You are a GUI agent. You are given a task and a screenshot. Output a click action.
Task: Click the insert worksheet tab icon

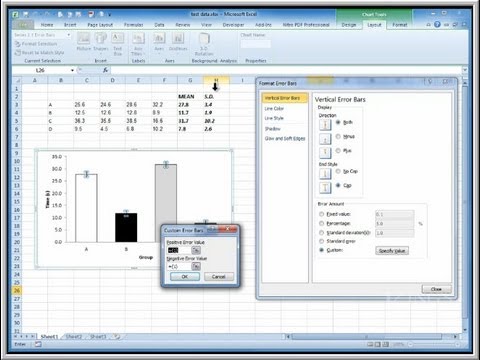tap(117, 337)
